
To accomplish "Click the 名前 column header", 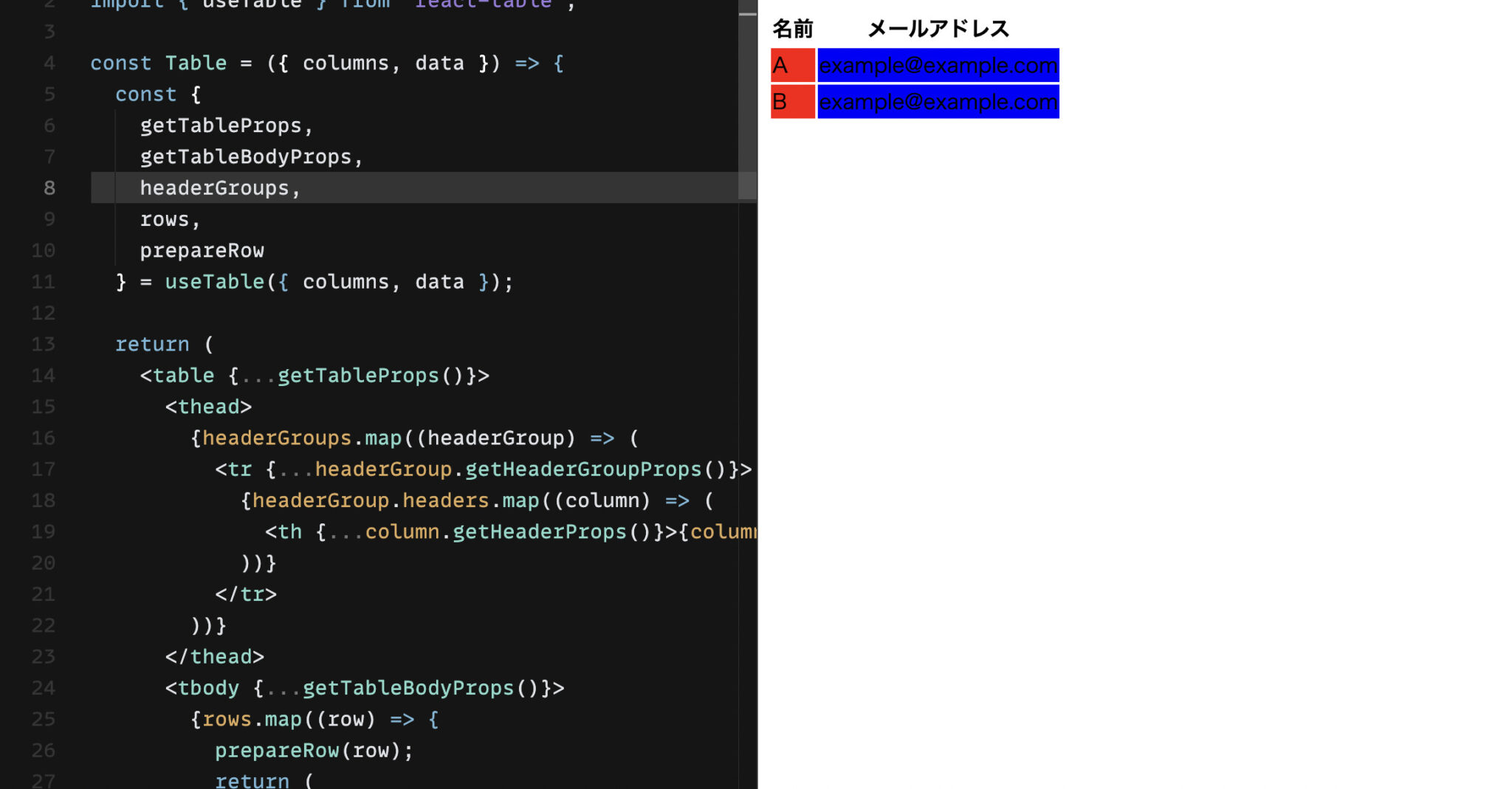I will pyautogui.click(x=792, y=28).
